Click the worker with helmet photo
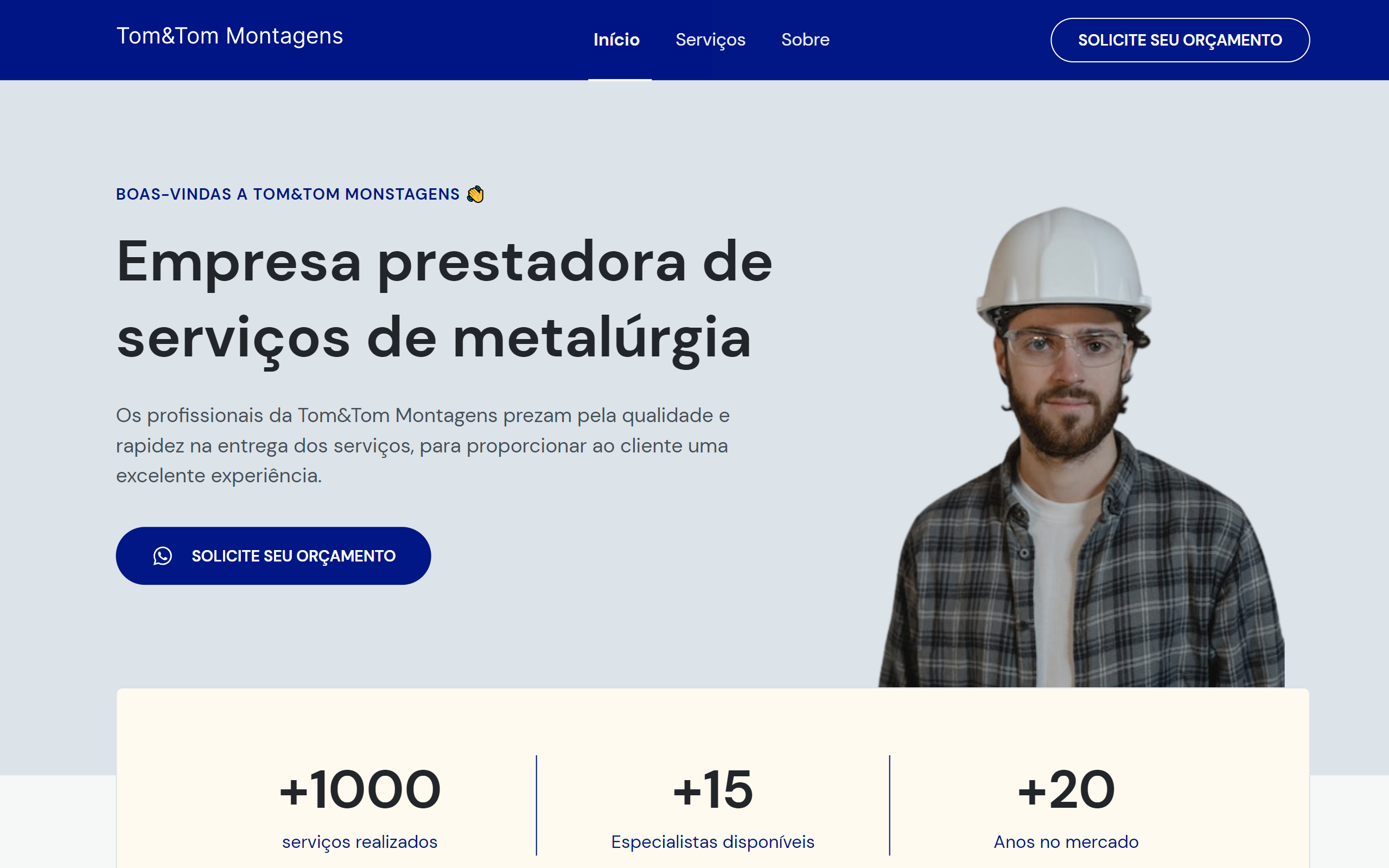The height and width of the screenshot is (868, 1389). coord(1081,446)
